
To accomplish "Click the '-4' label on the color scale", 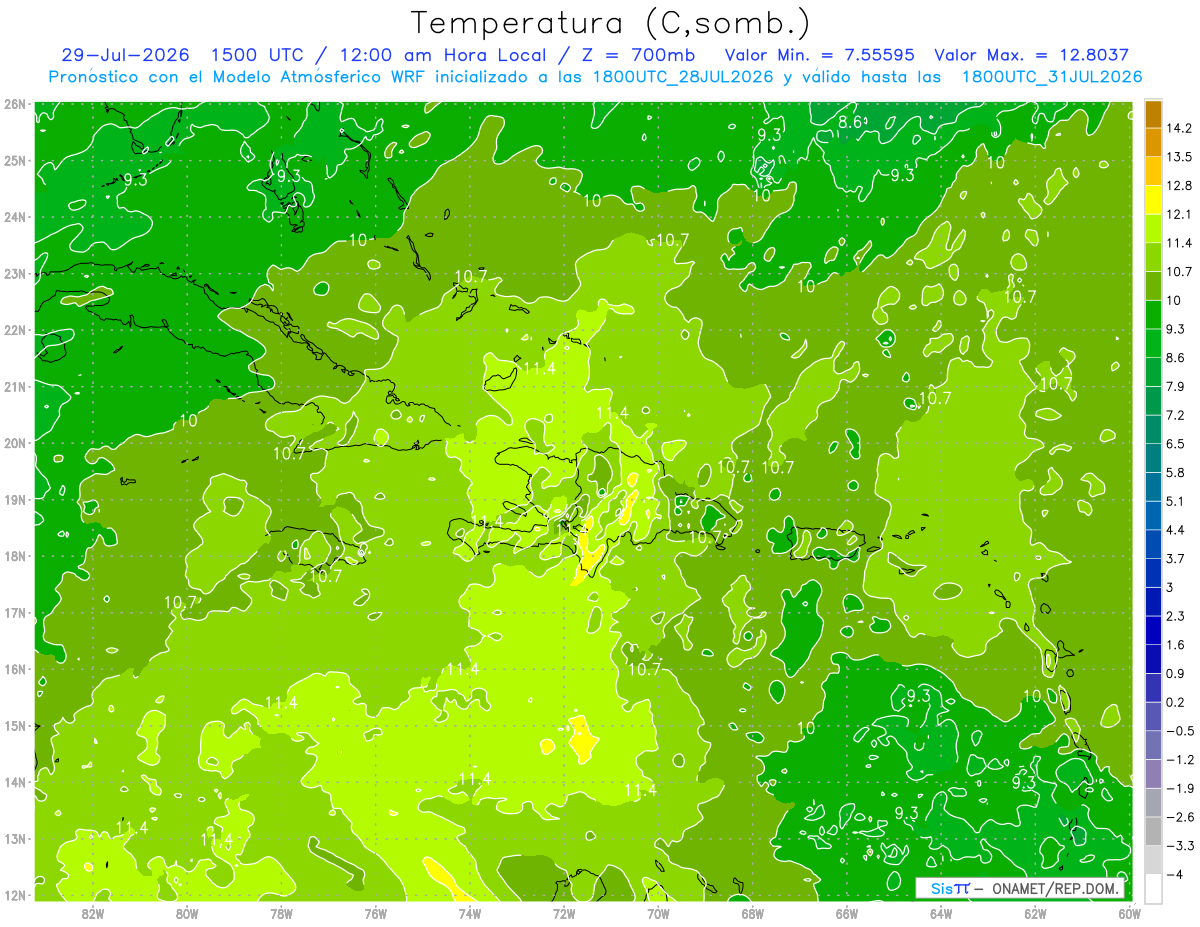I will coord(1174,874).
